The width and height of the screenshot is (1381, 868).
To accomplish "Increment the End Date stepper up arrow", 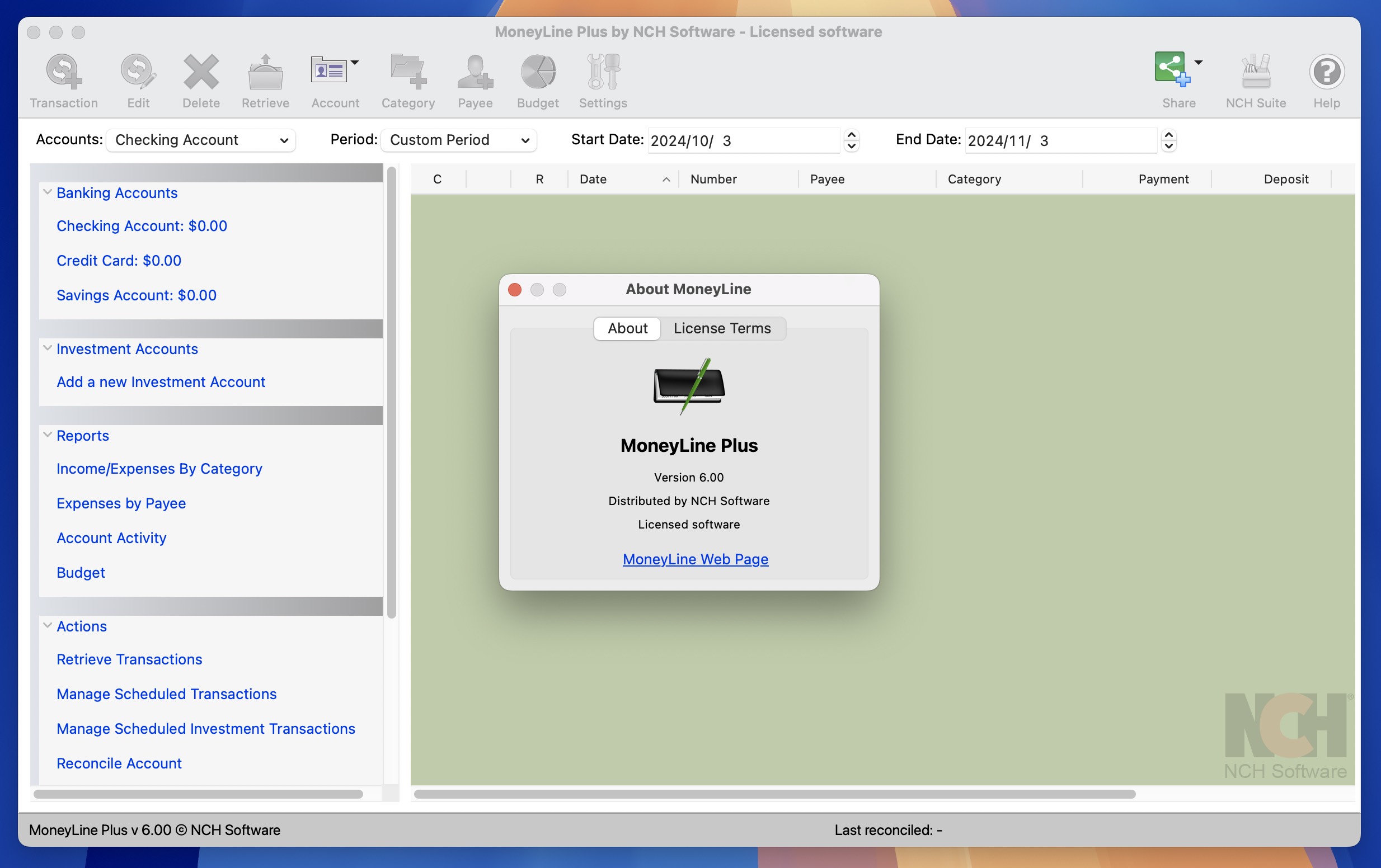I will tap(1169, 135).
